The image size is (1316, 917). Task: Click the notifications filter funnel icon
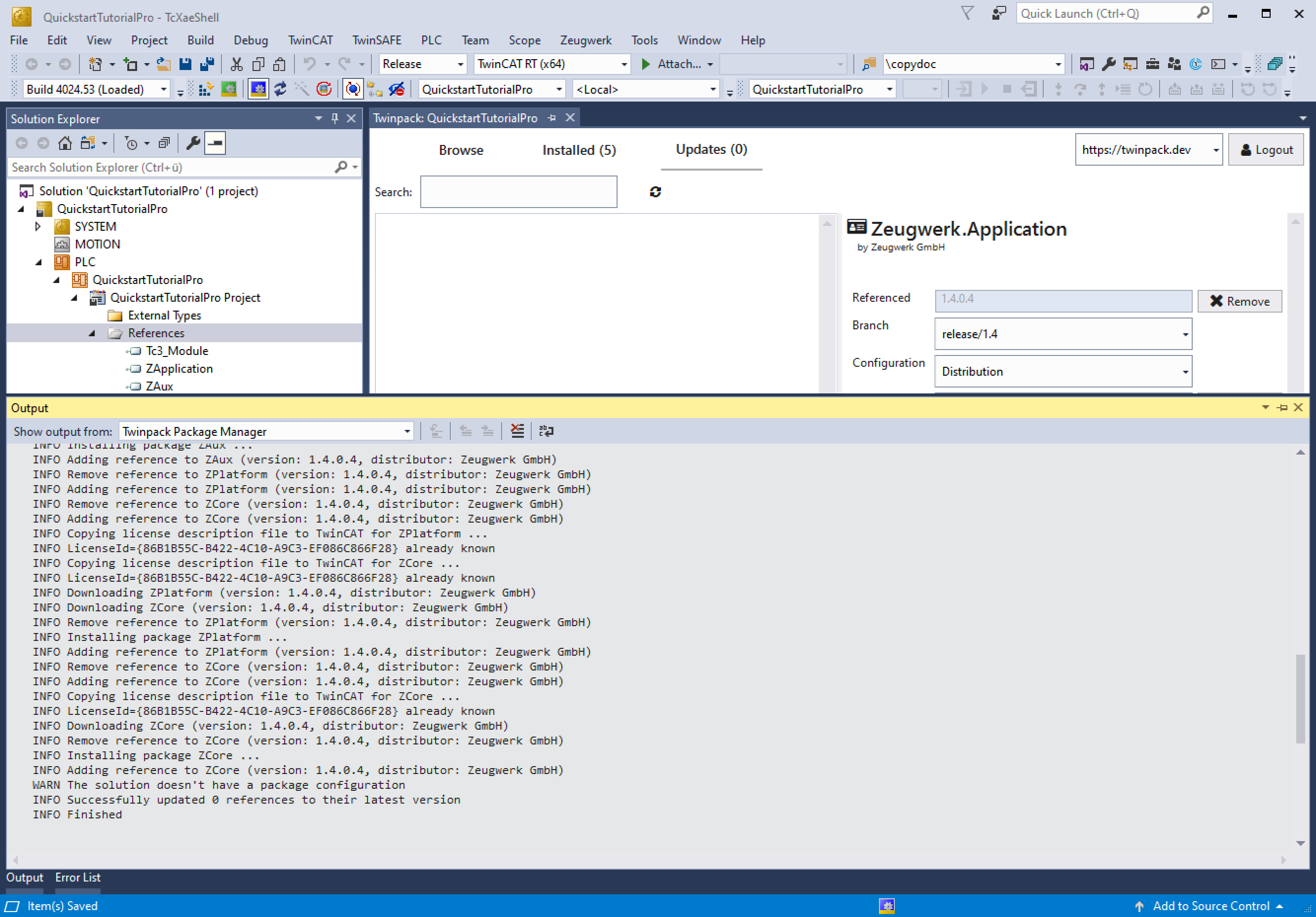[967, 13]
